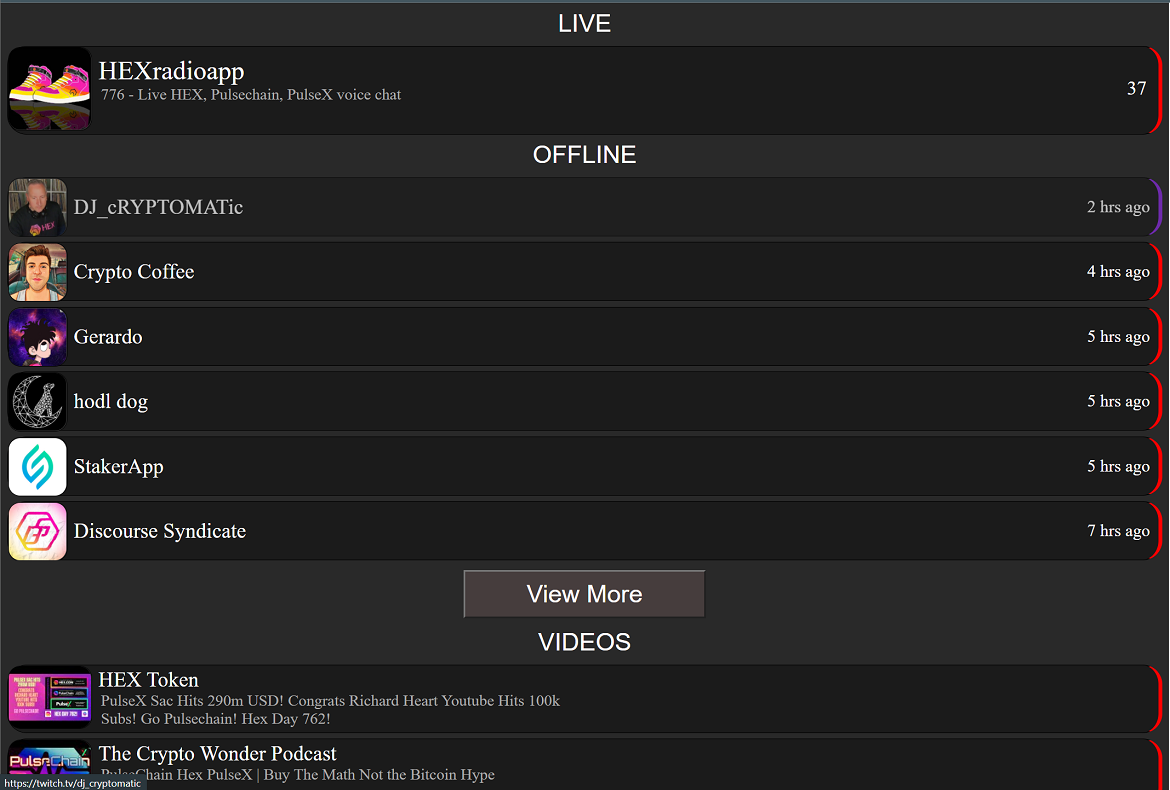Image resolution: width=1170 pixels, height=790 pixels.
Task: Click the VIDEOS section heading
Action: (x=584, y=642)
